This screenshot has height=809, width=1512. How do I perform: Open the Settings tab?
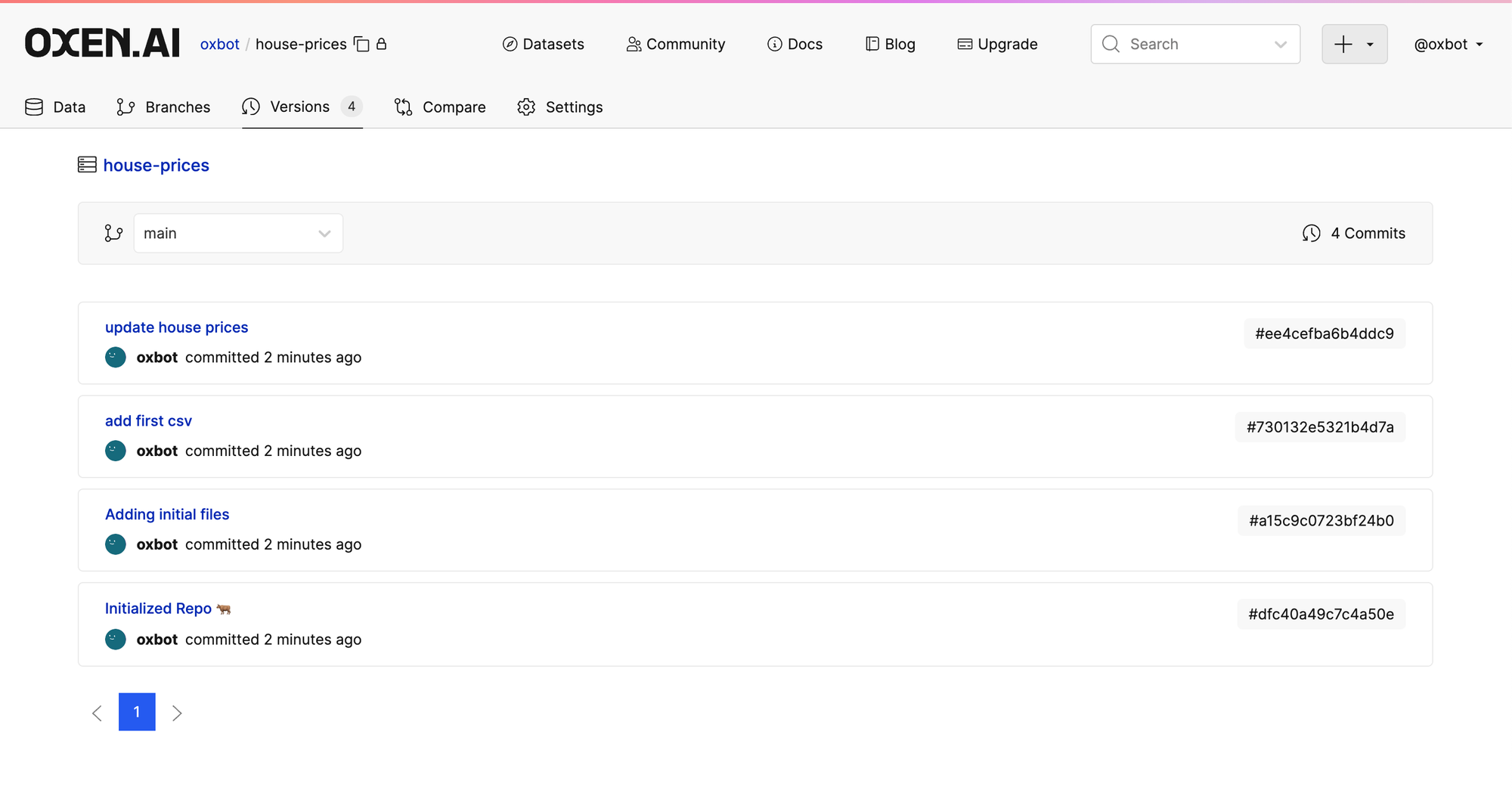click(x=560, y=107)
